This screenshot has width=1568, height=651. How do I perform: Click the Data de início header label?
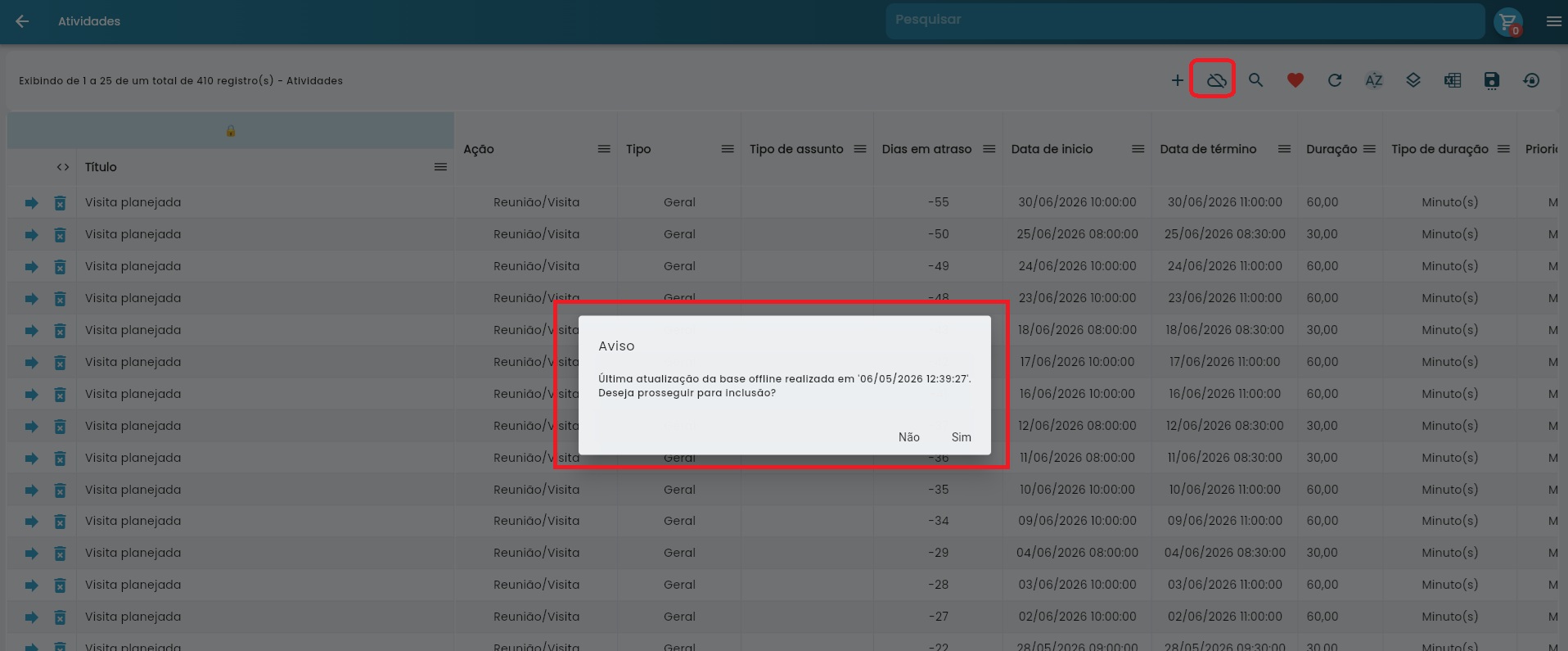(1052, 149)
